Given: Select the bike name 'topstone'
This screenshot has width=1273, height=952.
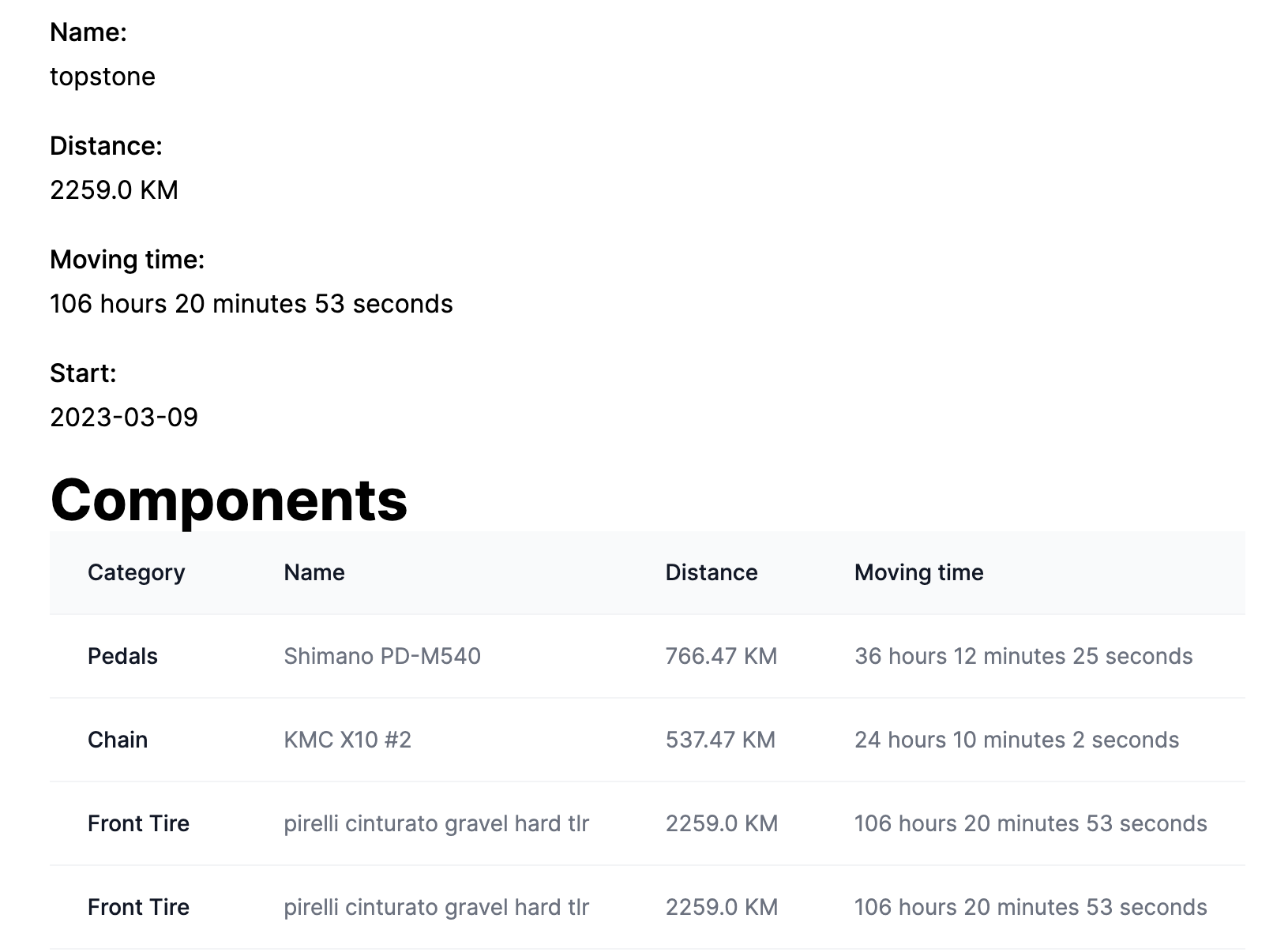Looking at the screenshot, I should click(x=103, y=77).
